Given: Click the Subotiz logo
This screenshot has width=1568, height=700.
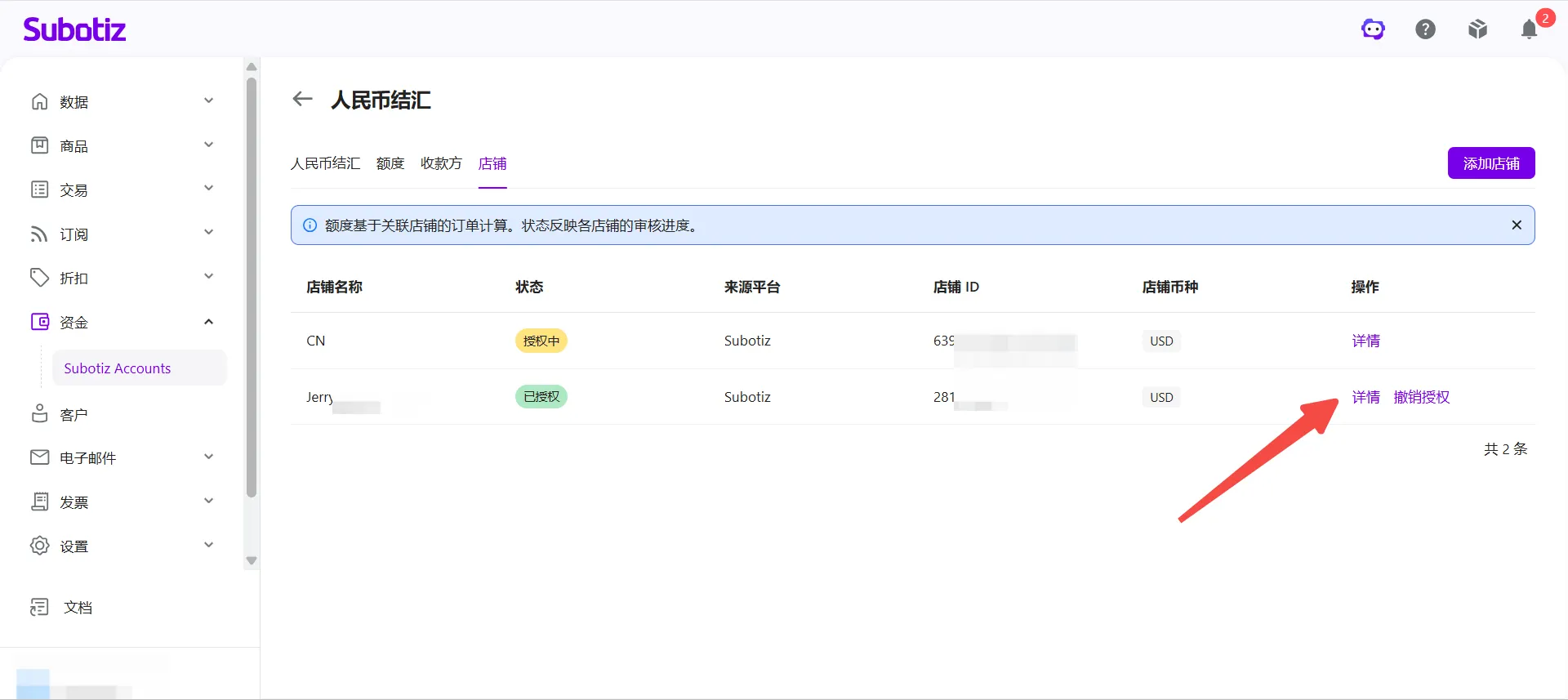Looking at the screenshot, I should pyautogui.click(x=74, y=29).
